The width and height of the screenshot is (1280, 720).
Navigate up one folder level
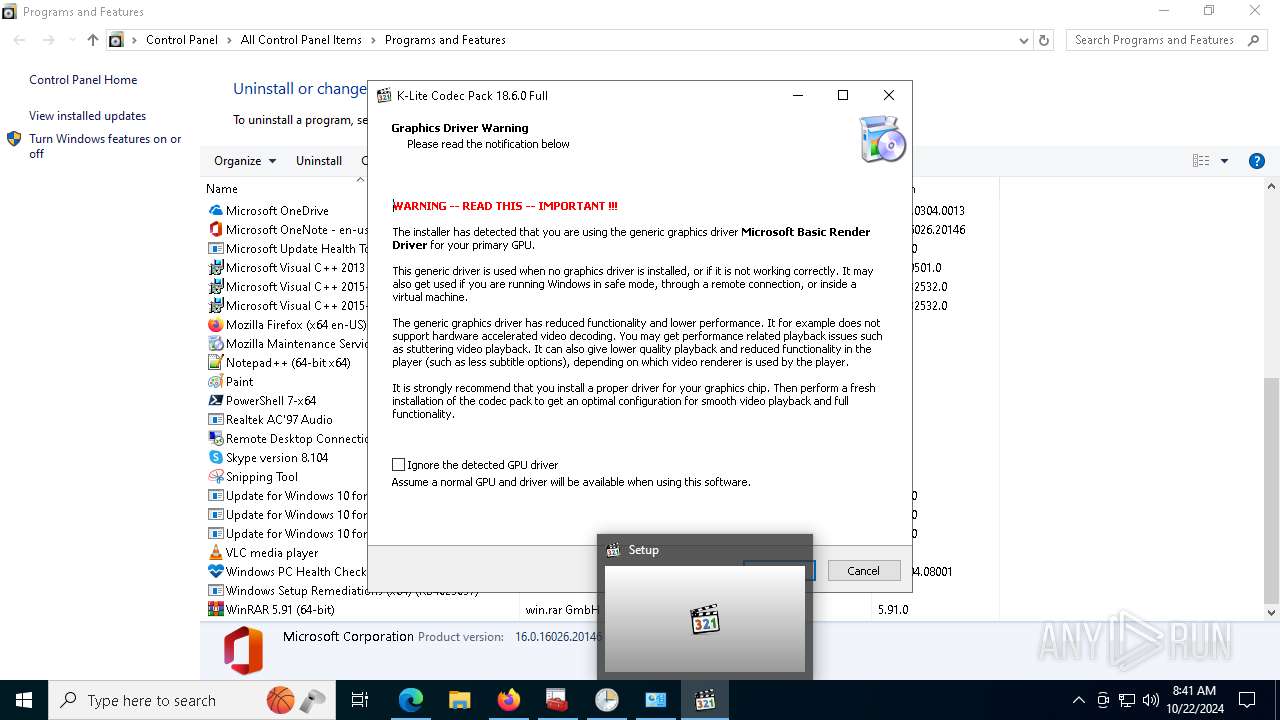93,40
